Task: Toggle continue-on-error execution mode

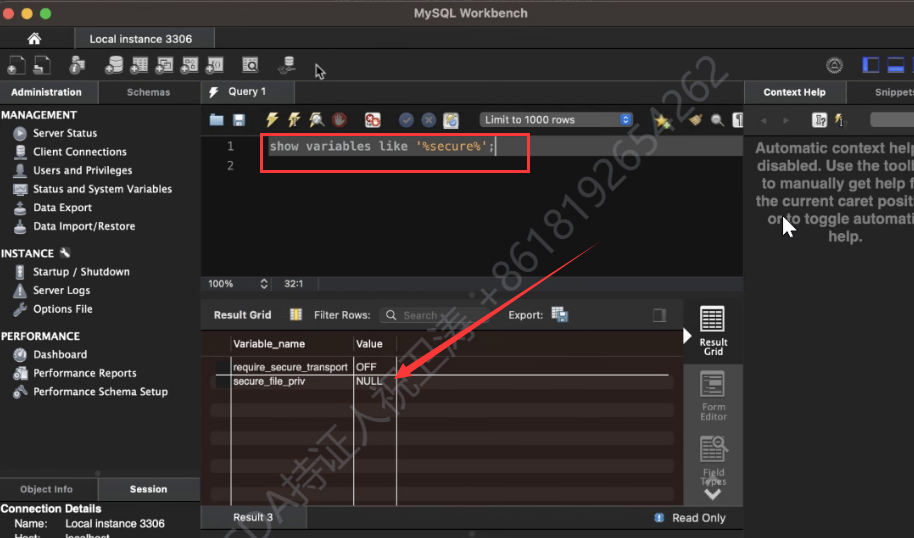Action: (372, 120)
